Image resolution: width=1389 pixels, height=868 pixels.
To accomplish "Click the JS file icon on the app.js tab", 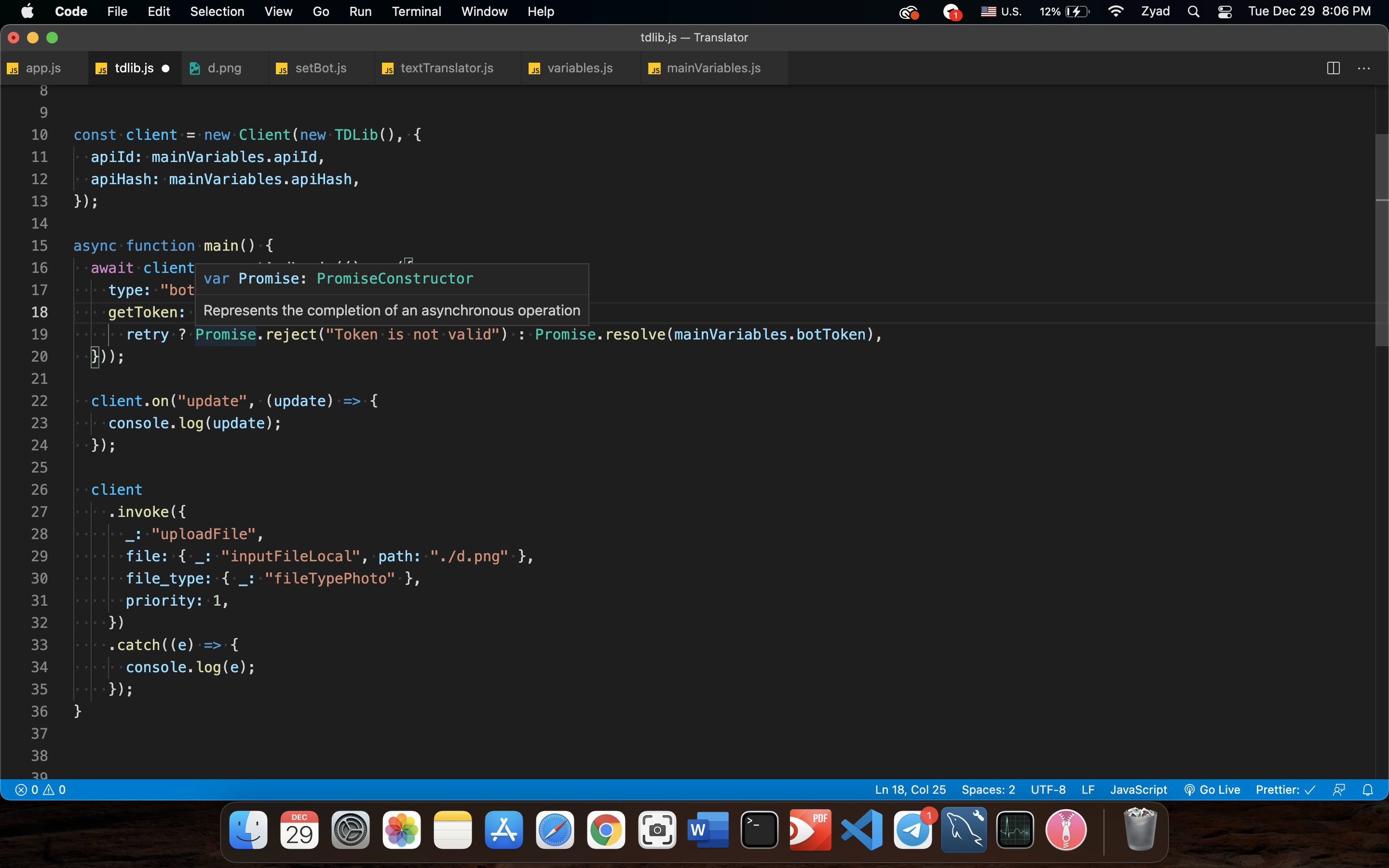I will [x=13, y=68].
